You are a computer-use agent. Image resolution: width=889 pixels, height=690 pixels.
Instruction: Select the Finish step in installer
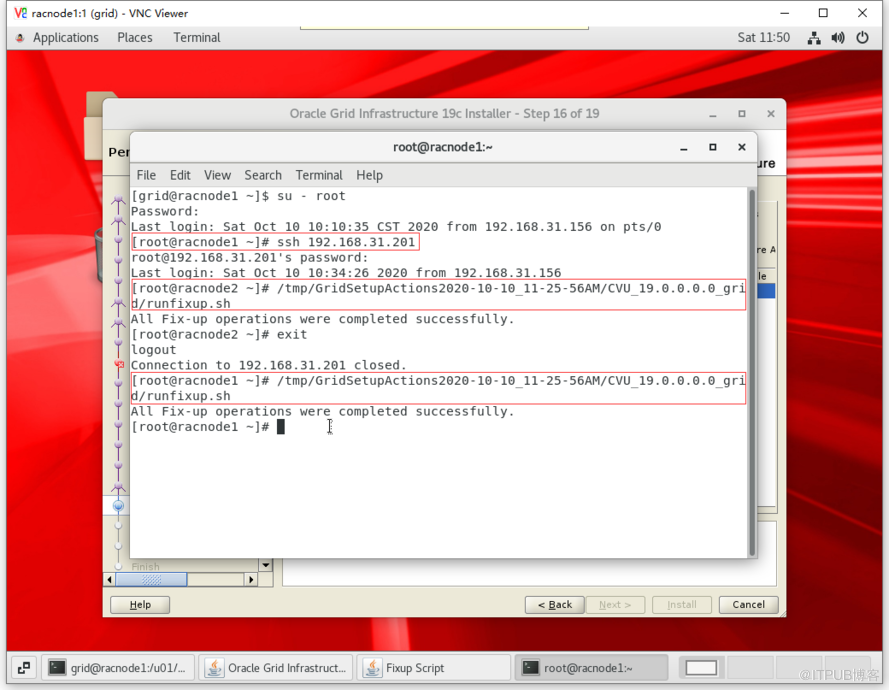point(145,566)
